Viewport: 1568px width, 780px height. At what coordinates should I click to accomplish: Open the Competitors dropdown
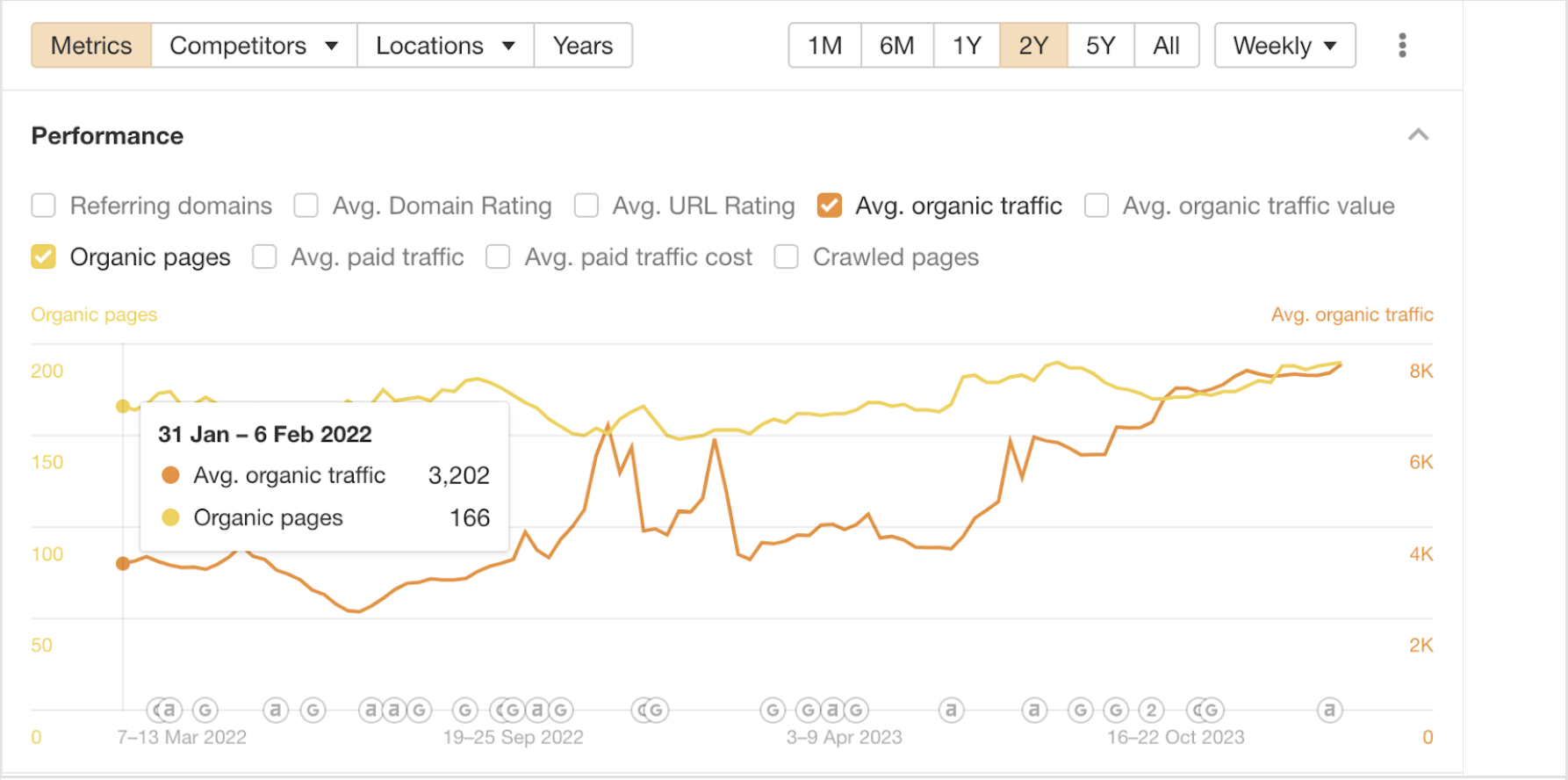click(254, 46)
